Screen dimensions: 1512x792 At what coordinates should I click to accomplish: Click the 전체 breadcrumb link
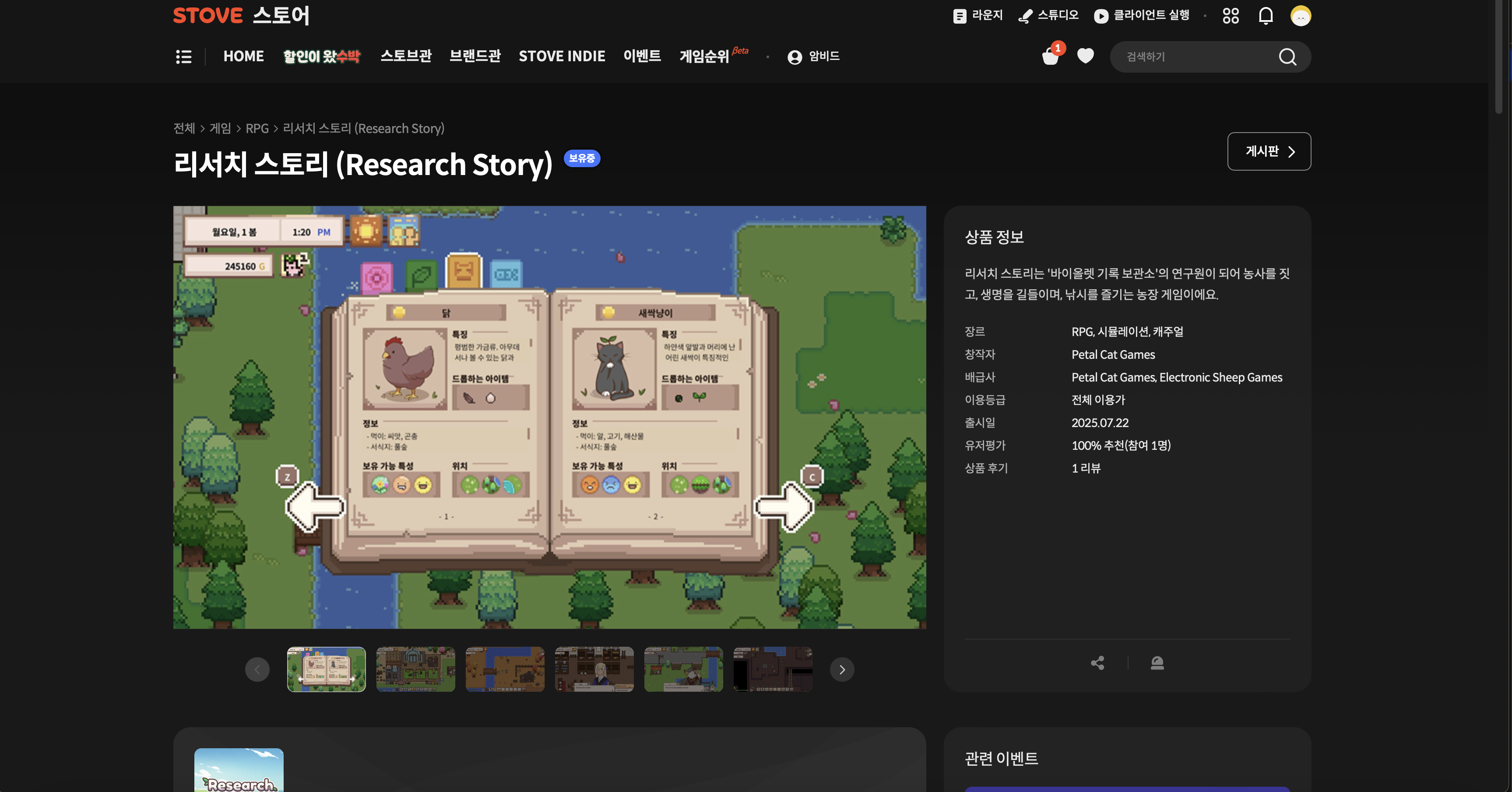coord(184,128)
